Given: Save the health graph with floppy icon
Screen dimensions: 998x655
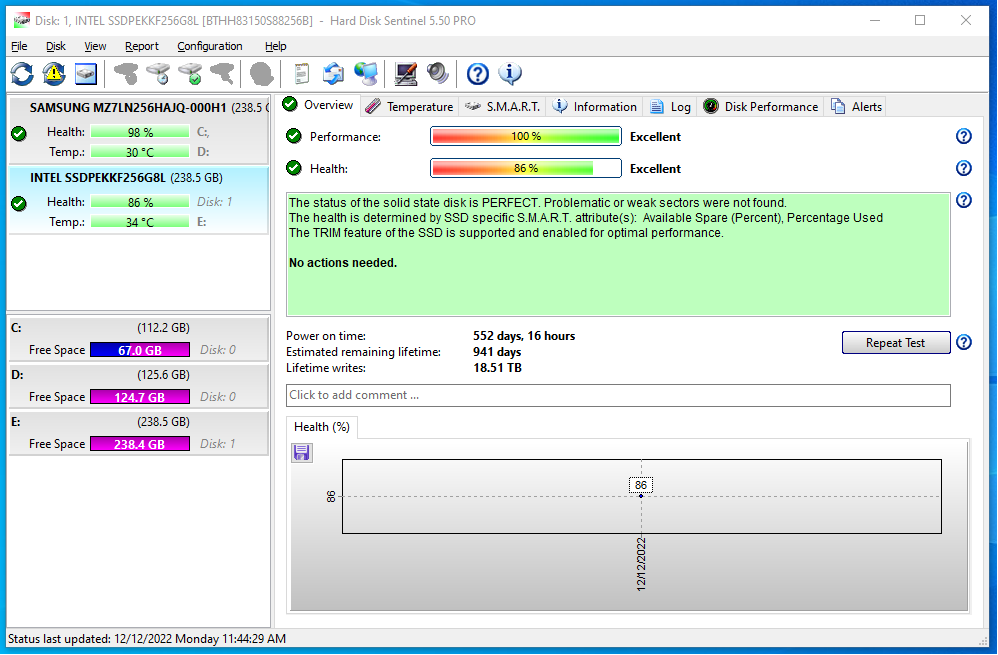Looking at the screenshot, I should 302,453.
